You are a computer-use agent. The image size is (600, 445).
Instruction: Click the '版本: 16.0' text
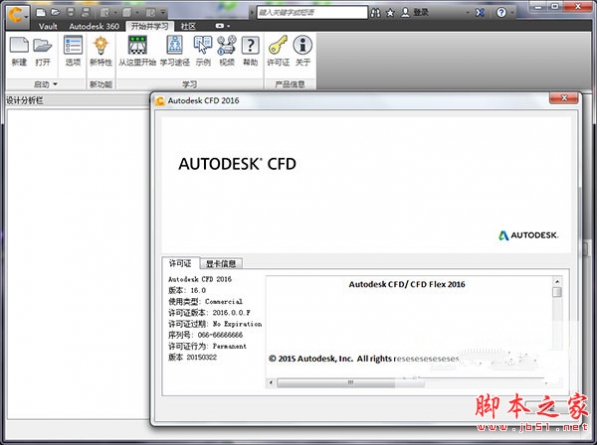click(x=187, y=290)
